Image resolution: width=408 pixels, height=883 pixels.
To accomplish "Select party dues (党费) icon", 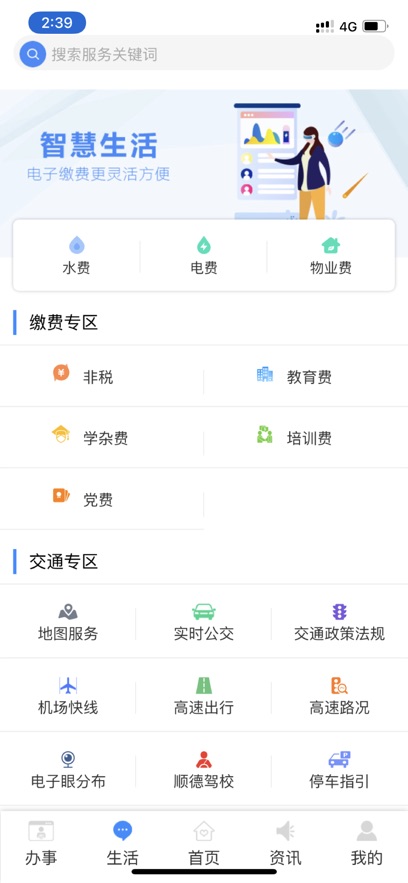I will 61,495.
